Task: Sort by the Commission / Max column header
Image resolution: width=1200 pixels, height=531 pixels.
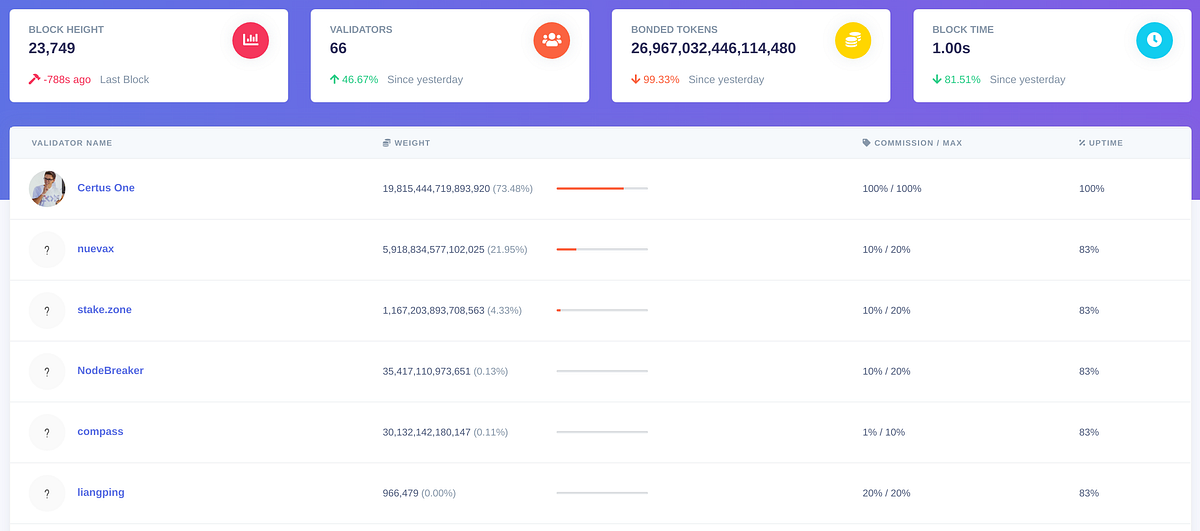Action: coord(912,143)
